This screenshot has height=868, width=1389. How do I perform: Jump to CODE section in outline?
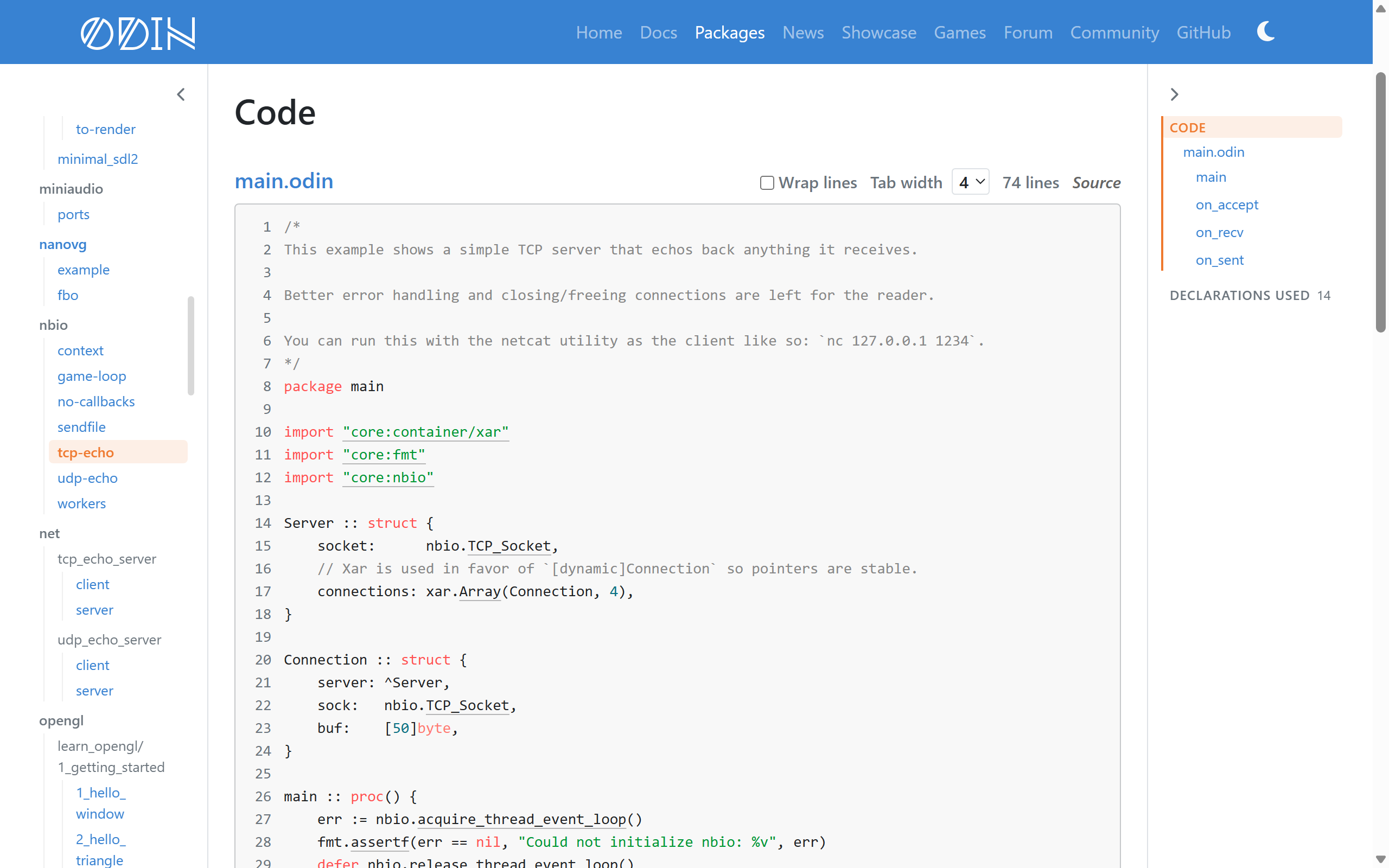1252,127
